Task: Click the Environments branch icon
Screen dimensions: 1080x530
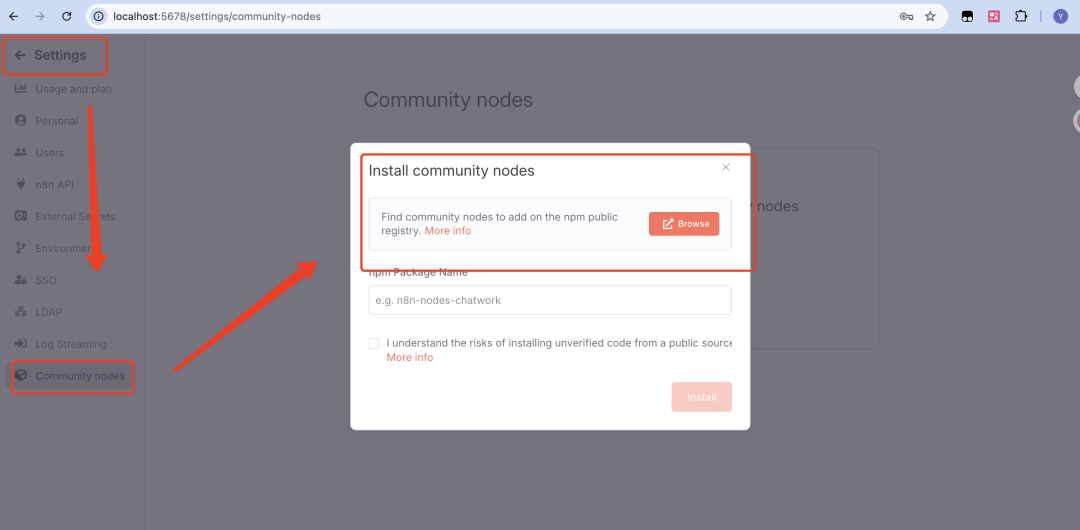Action: tap(21, 248)
